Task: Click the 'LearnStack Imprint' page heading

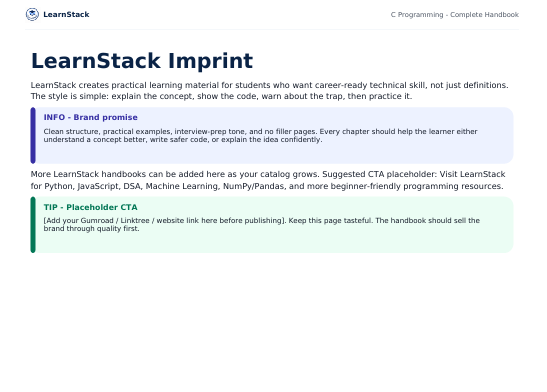Action: [x=142, y=61]
